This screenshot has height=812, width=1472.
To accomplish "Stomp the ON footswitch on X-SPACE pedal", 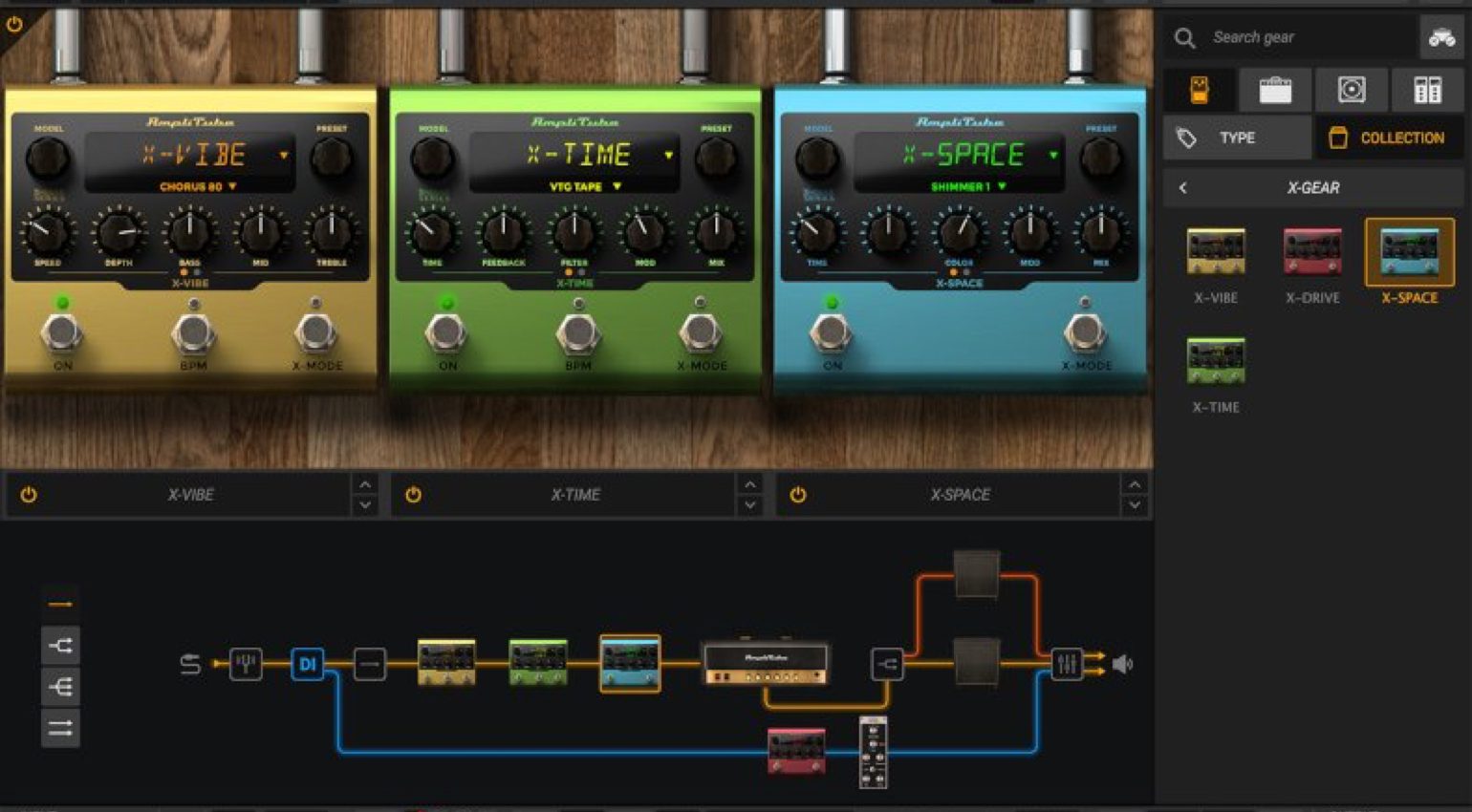I will pyautogui.click(x=832, y=333).
